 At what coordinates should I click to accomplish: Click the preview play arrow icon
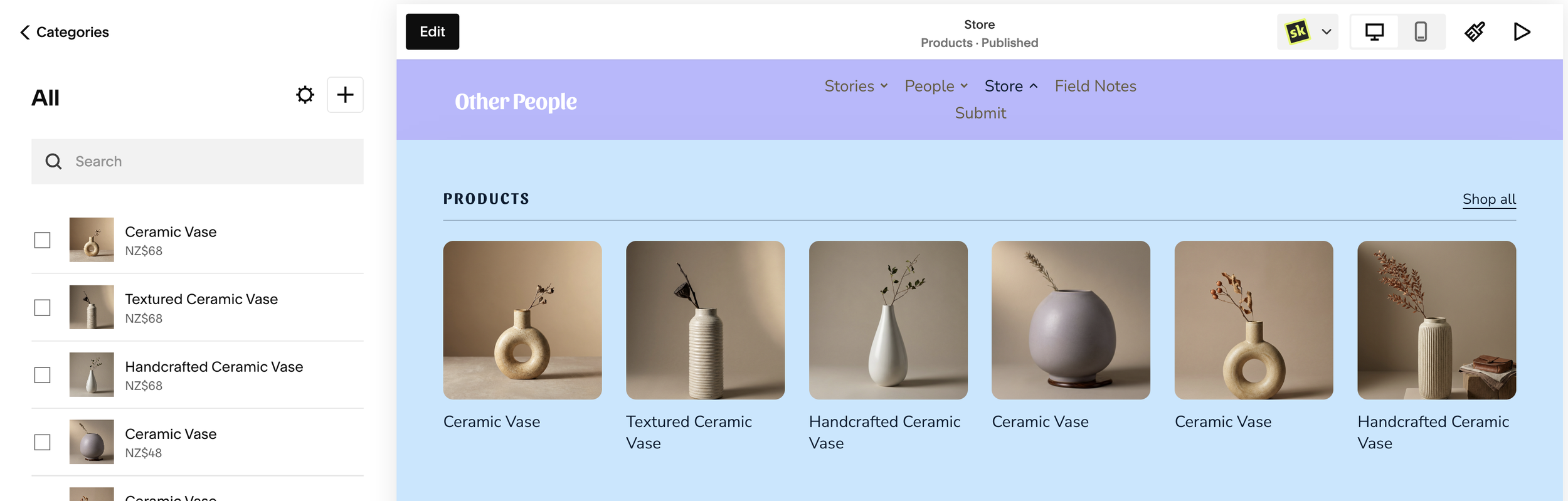(1522, 32)
